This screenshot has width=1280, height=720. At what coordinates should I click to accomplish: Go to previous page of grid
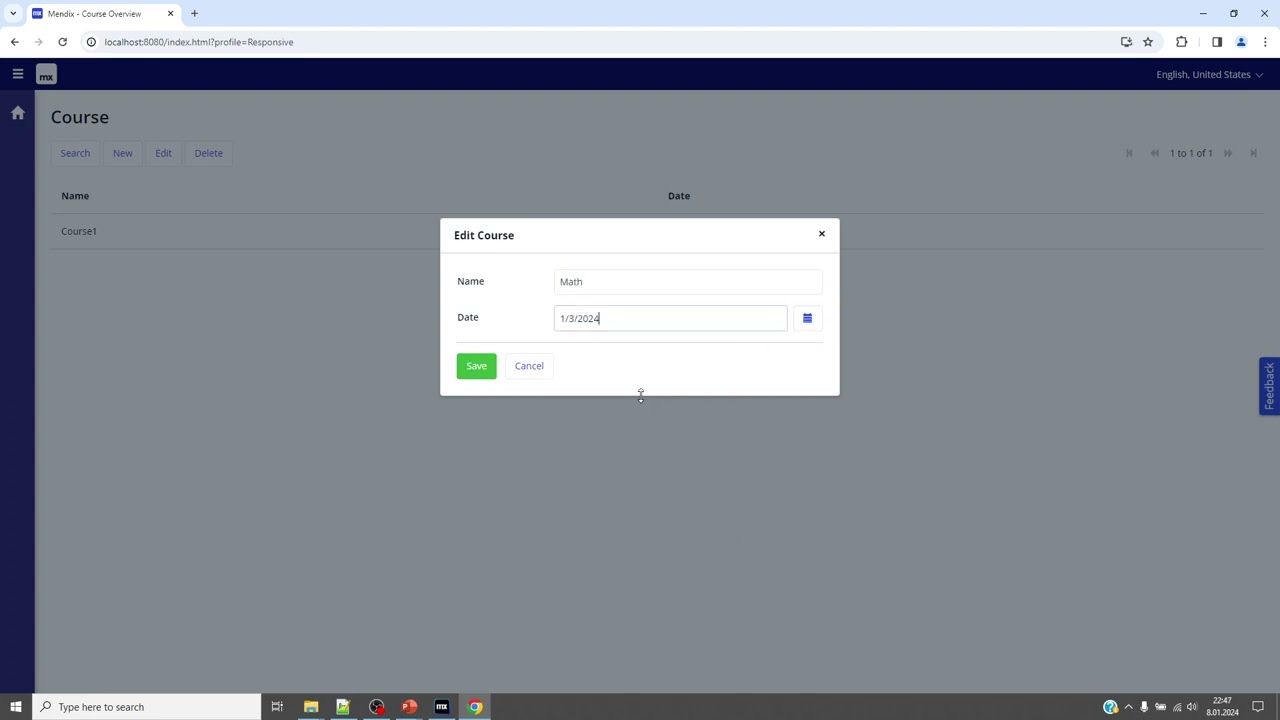point(1154,153)
